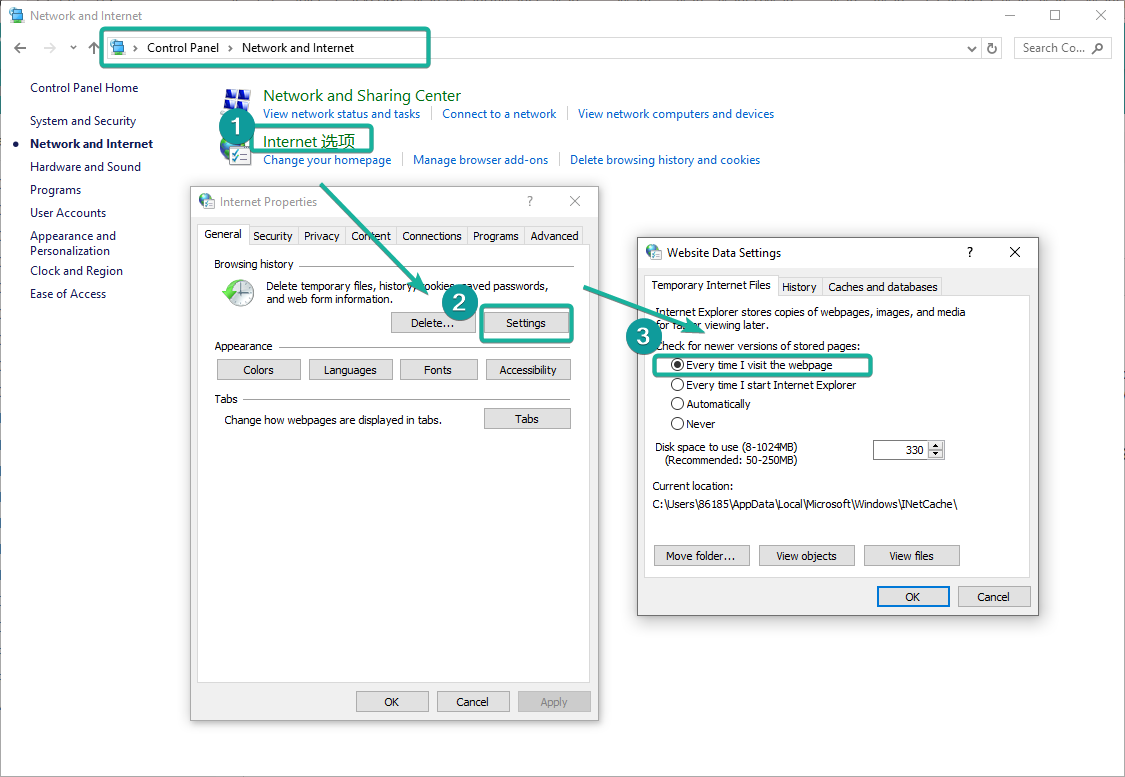Switch to the Privacy tab

coord(321,236)
